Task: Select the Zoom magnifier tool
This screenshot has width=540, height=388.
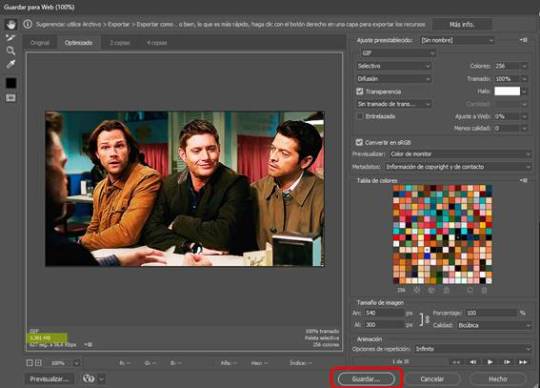Action: 11,51
